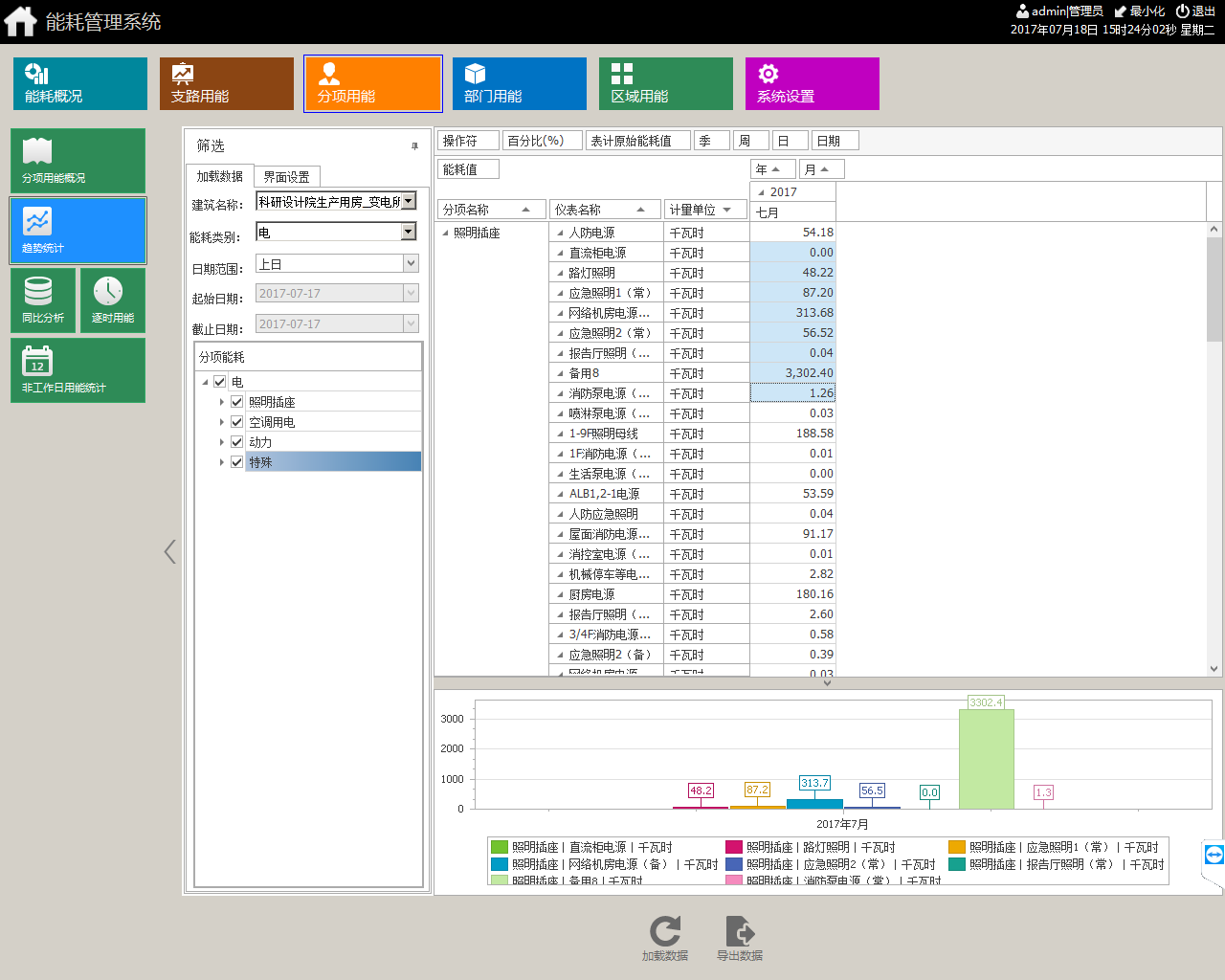This screenshot has height=980, width=1225.
Task: Open 非工作日用能统计 calendar item
Action: [x=78, y=369]
